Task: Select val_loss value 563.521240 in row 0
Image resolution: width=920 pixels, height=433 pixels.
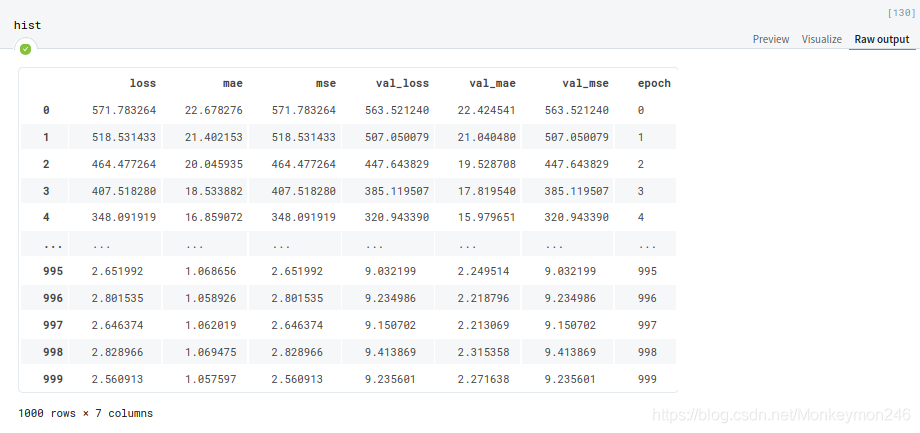Action: pos(397,110)
